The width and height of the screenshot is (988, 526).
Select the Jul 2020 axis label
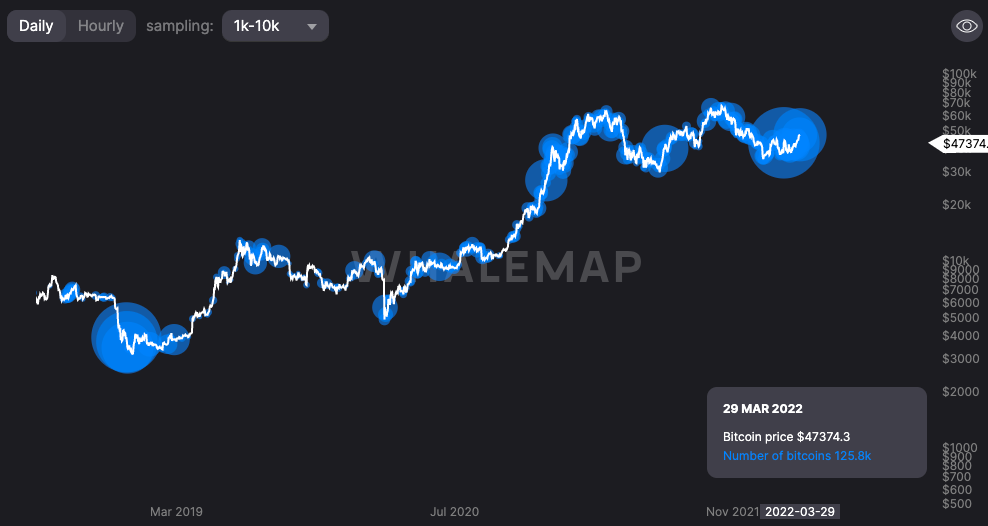tap(454, 512)
